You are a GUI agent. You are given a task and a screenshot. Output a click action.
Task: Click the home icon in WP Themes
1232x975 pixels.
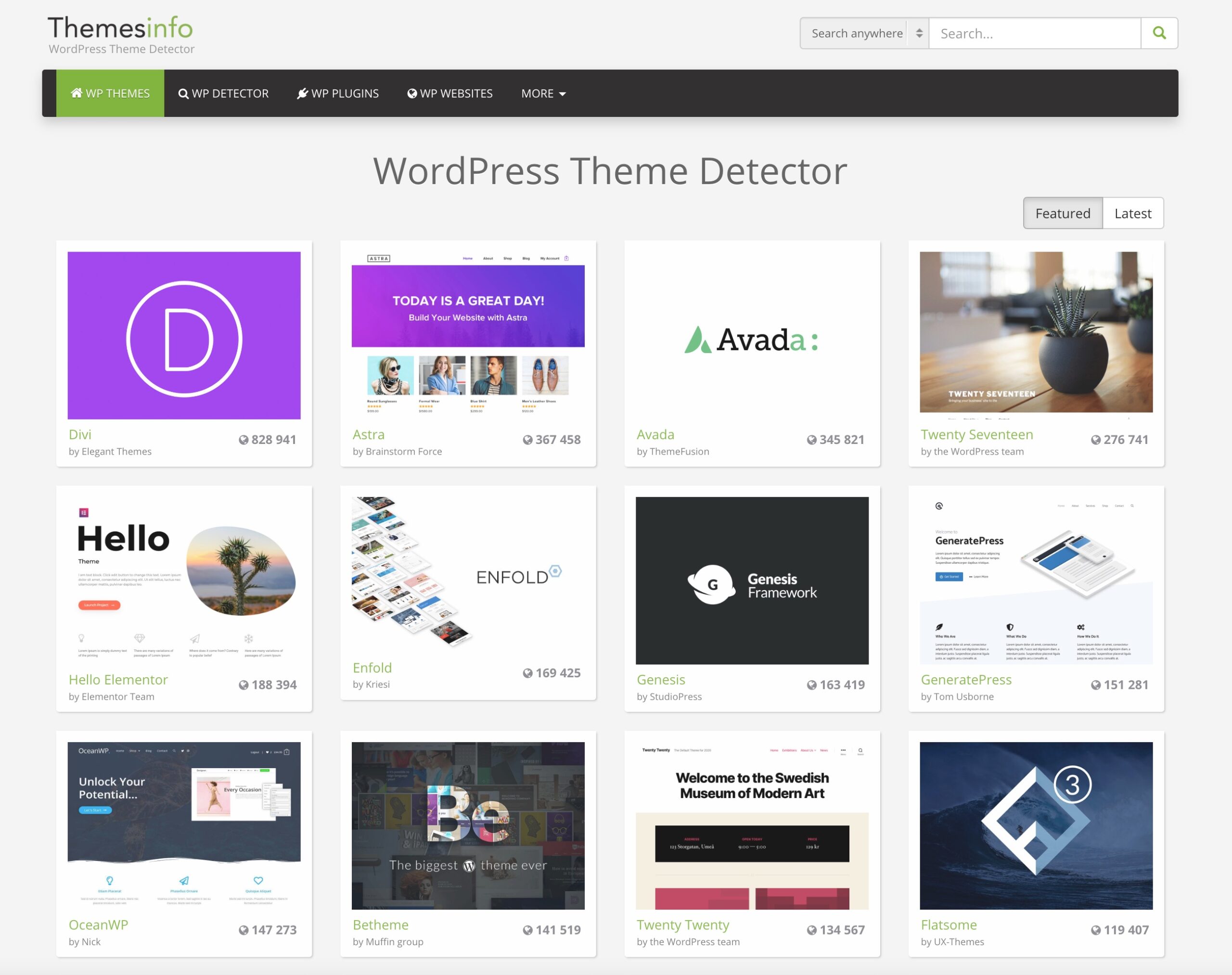(x=77, y=92)
